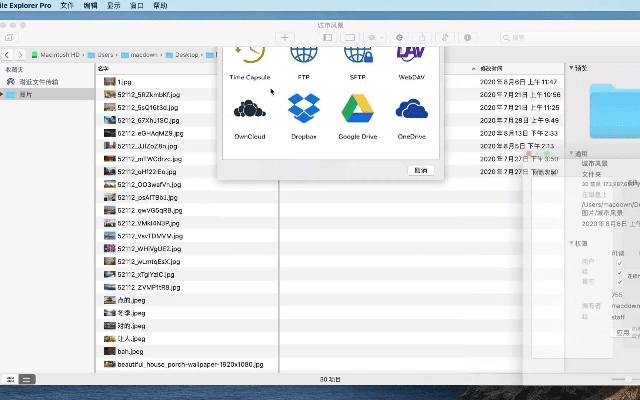Open the 窗口 menu in menu bar

(136, 5)
